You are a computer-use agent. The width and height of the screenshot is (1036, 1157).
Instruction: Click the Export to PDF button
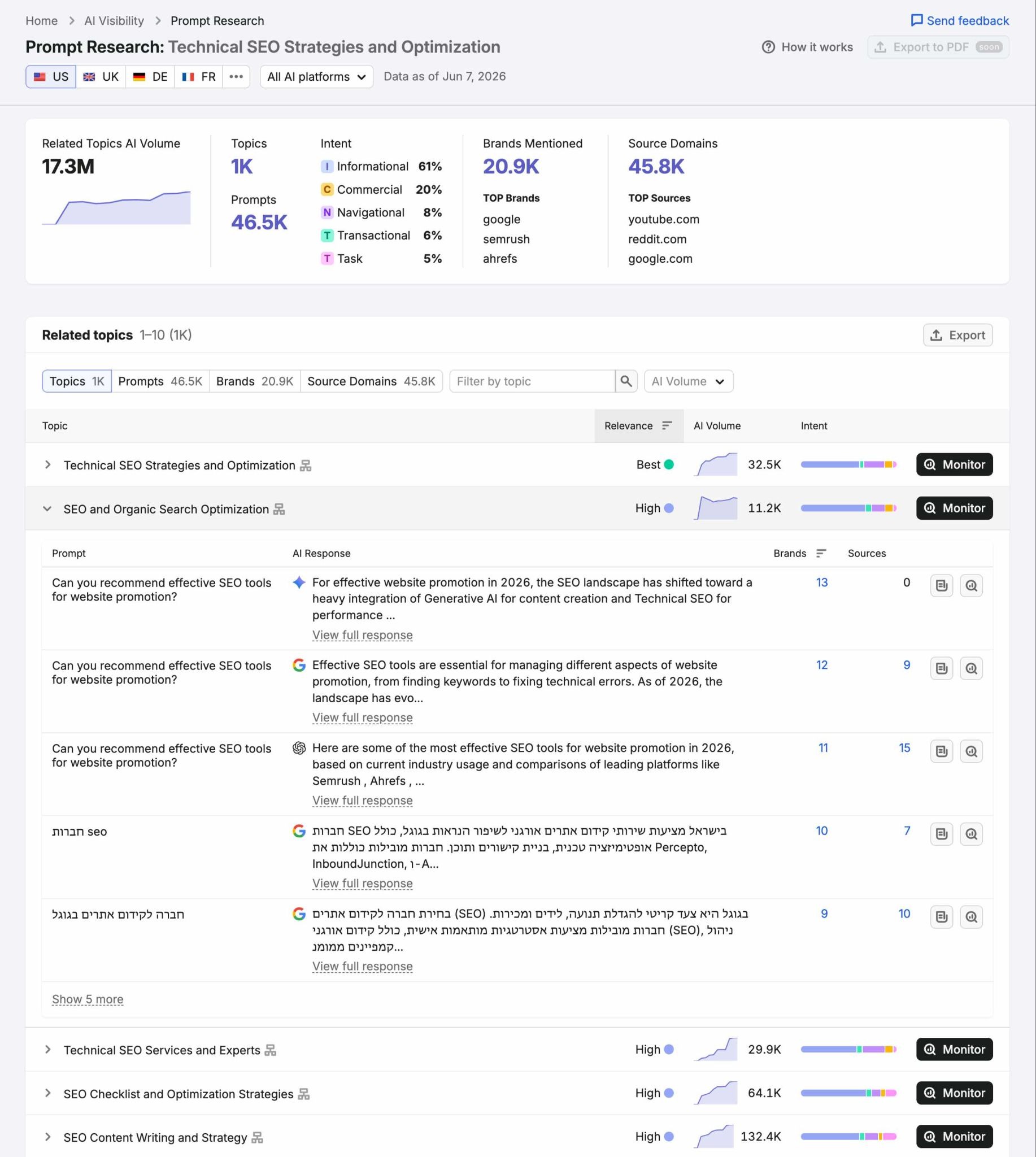(x=938, y=47)
